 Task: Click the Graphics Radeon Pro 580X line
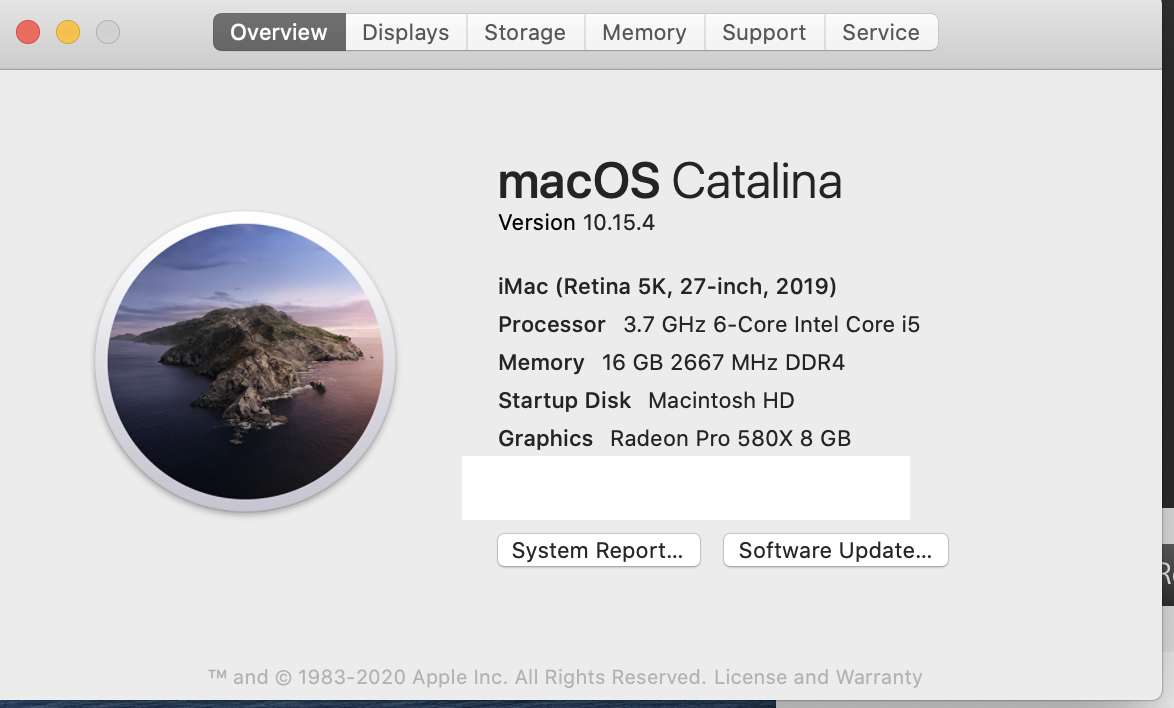674,438
